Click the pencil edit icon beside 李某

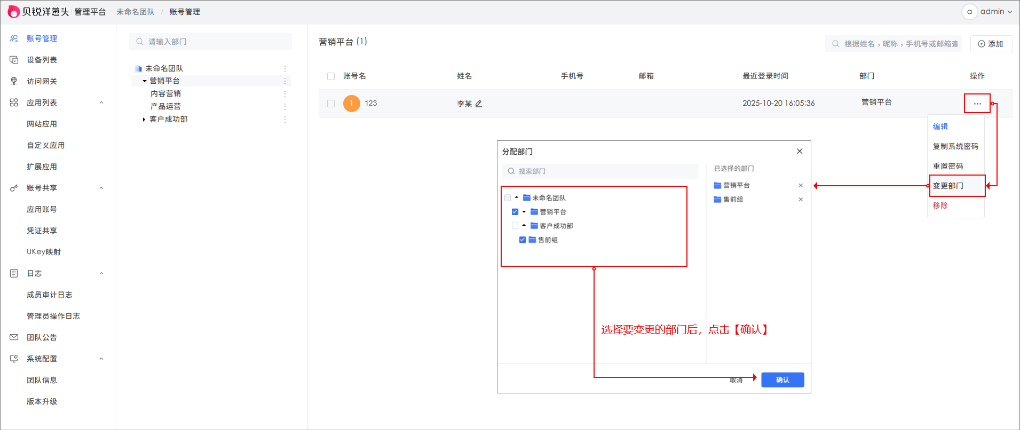[x=479, y=103]
